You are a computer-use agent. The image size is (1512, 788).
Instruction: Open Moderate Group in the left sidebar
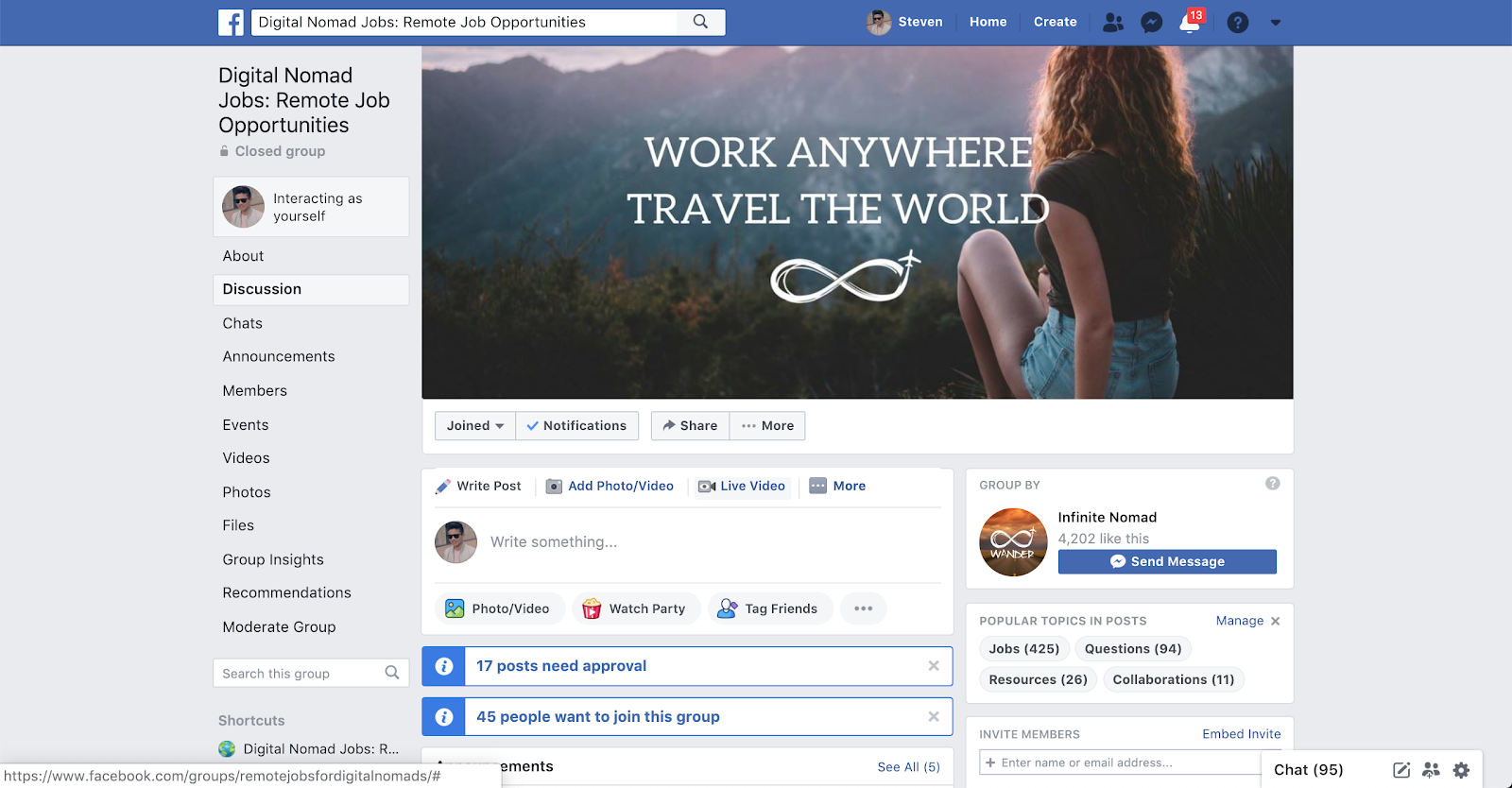pos(280,626)
